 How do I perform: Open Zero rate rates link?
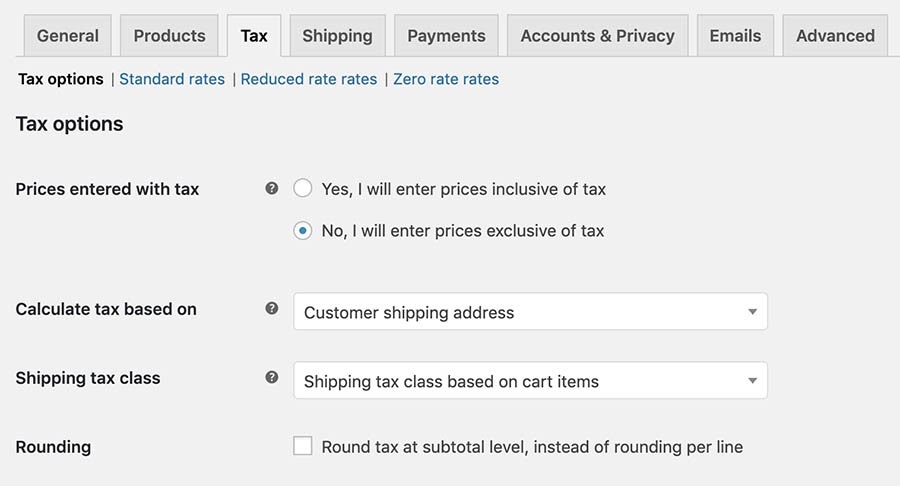(446, 79)
